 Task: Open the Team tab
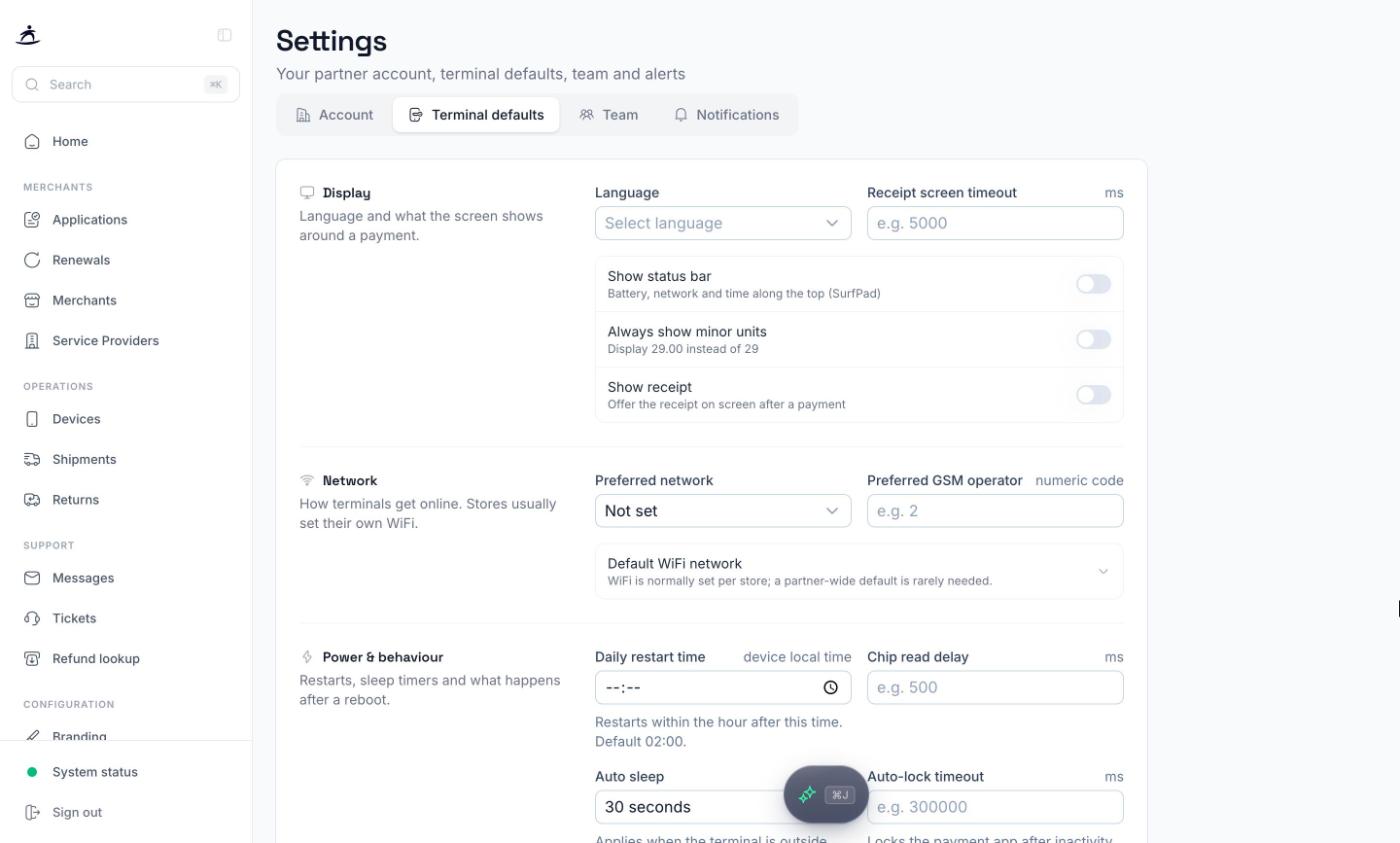coord(609,115)
